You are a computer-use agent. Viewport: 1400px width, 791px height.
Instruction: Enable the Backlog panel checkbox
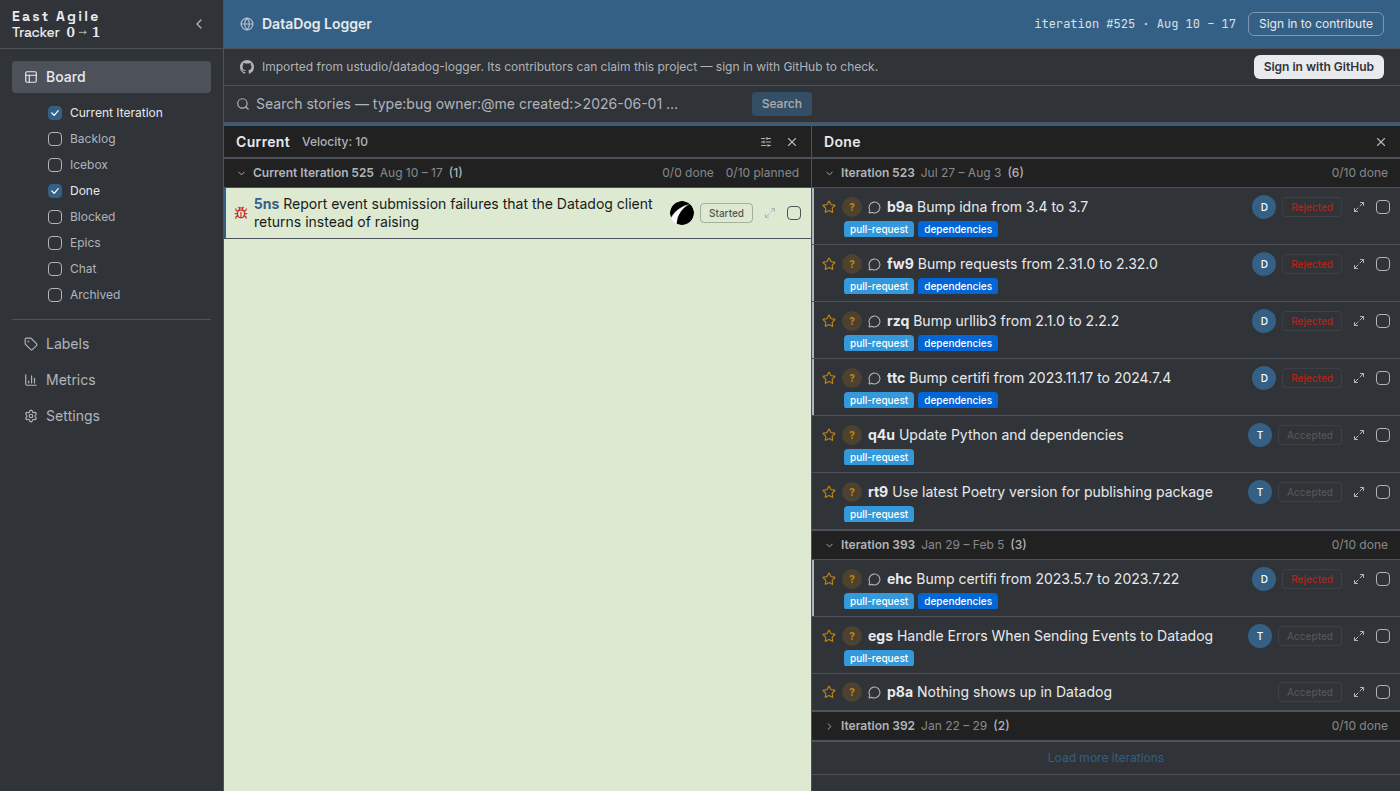[55, 139]
